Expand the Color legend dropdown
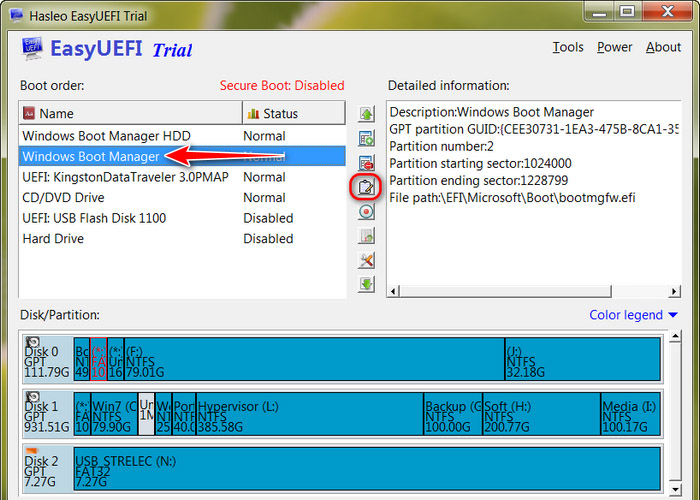The height and width of the screenshot is (500, 700). [x=633, y=315]
